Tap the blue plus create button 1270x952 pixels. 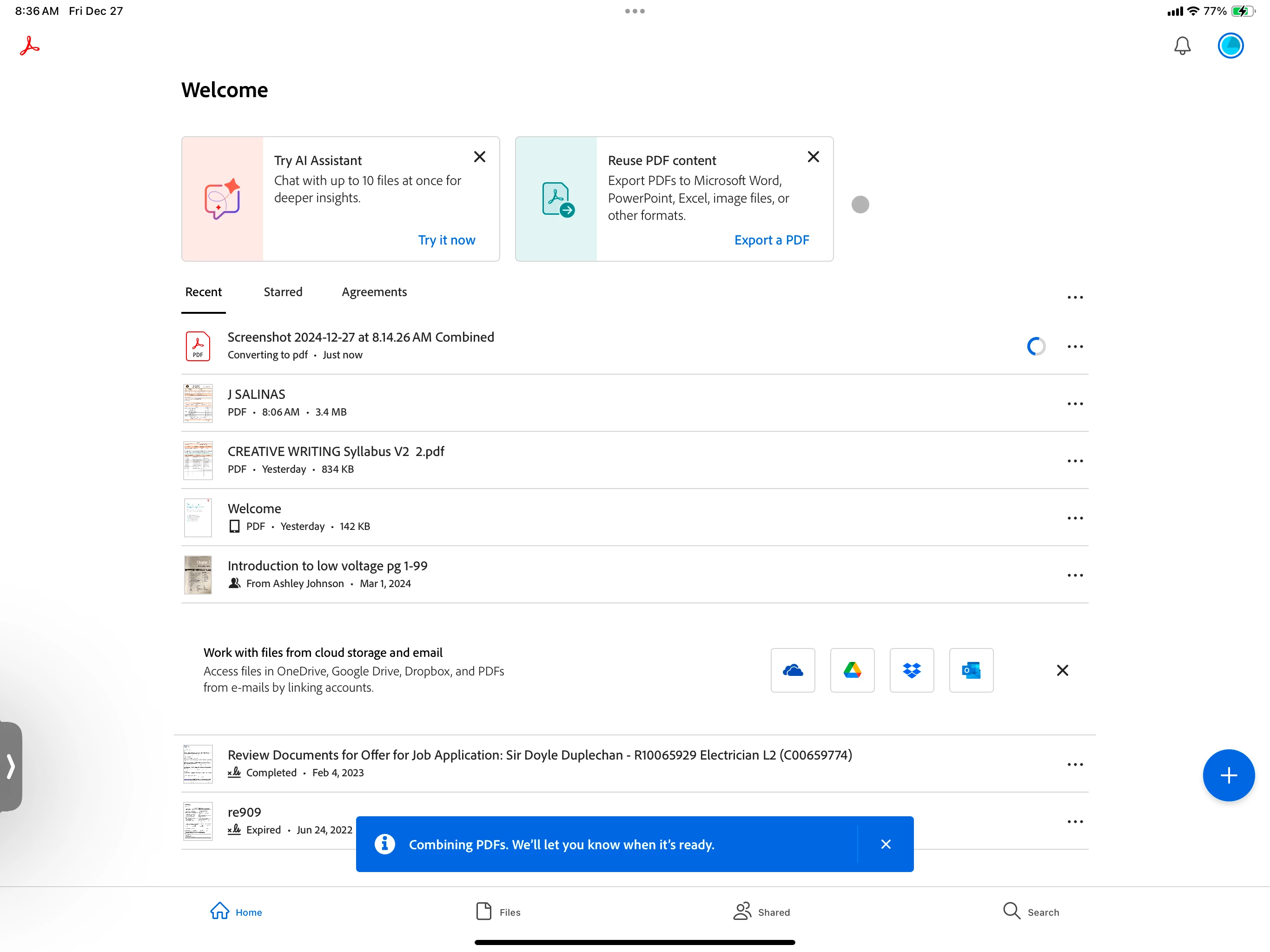tap(1228, 775)
